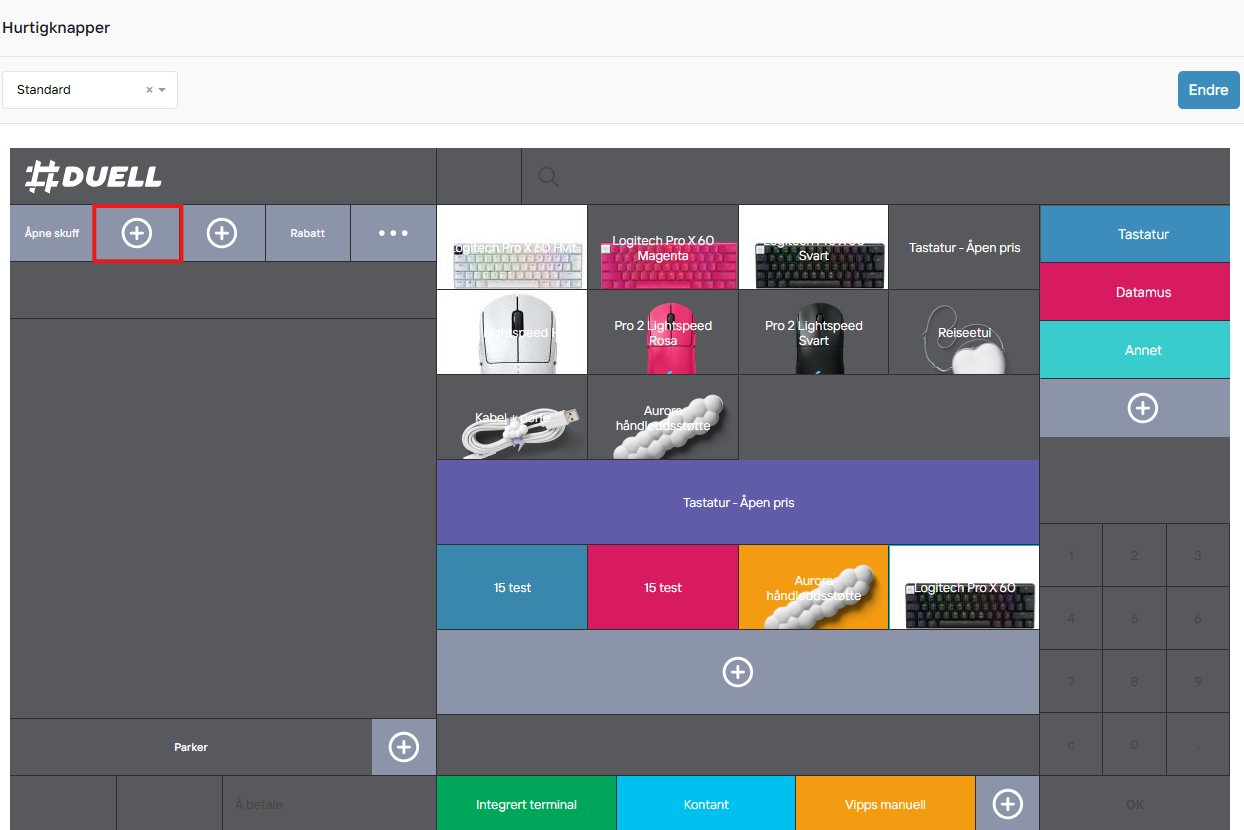
Task: Open the Datamus category
Action: (1135, 292)
